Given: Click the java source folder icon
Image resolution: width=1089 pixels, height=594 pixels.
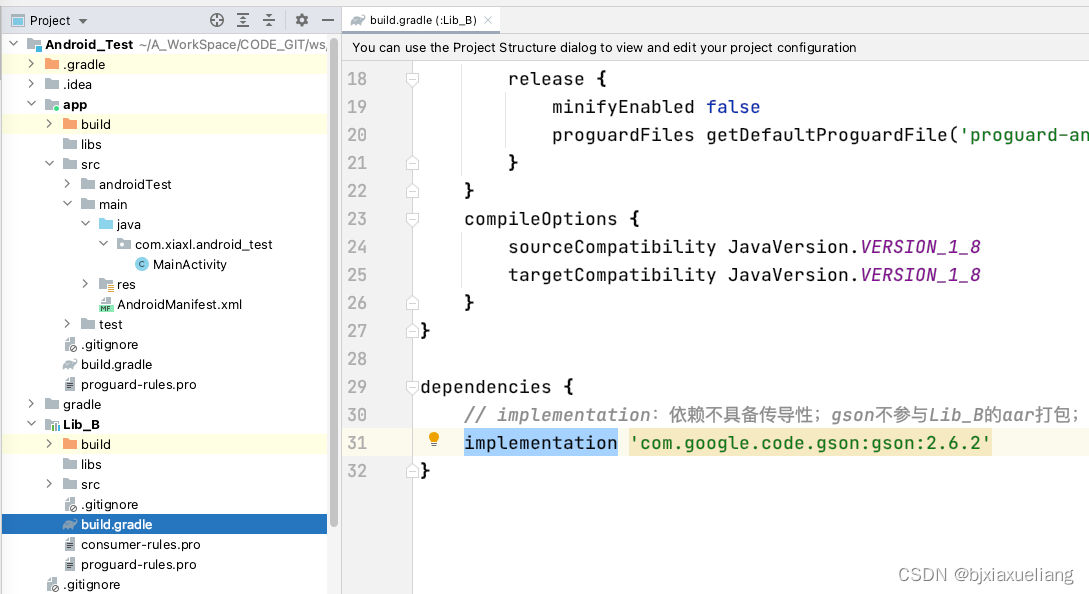Looking at the screenshot, I should (106, 224).
